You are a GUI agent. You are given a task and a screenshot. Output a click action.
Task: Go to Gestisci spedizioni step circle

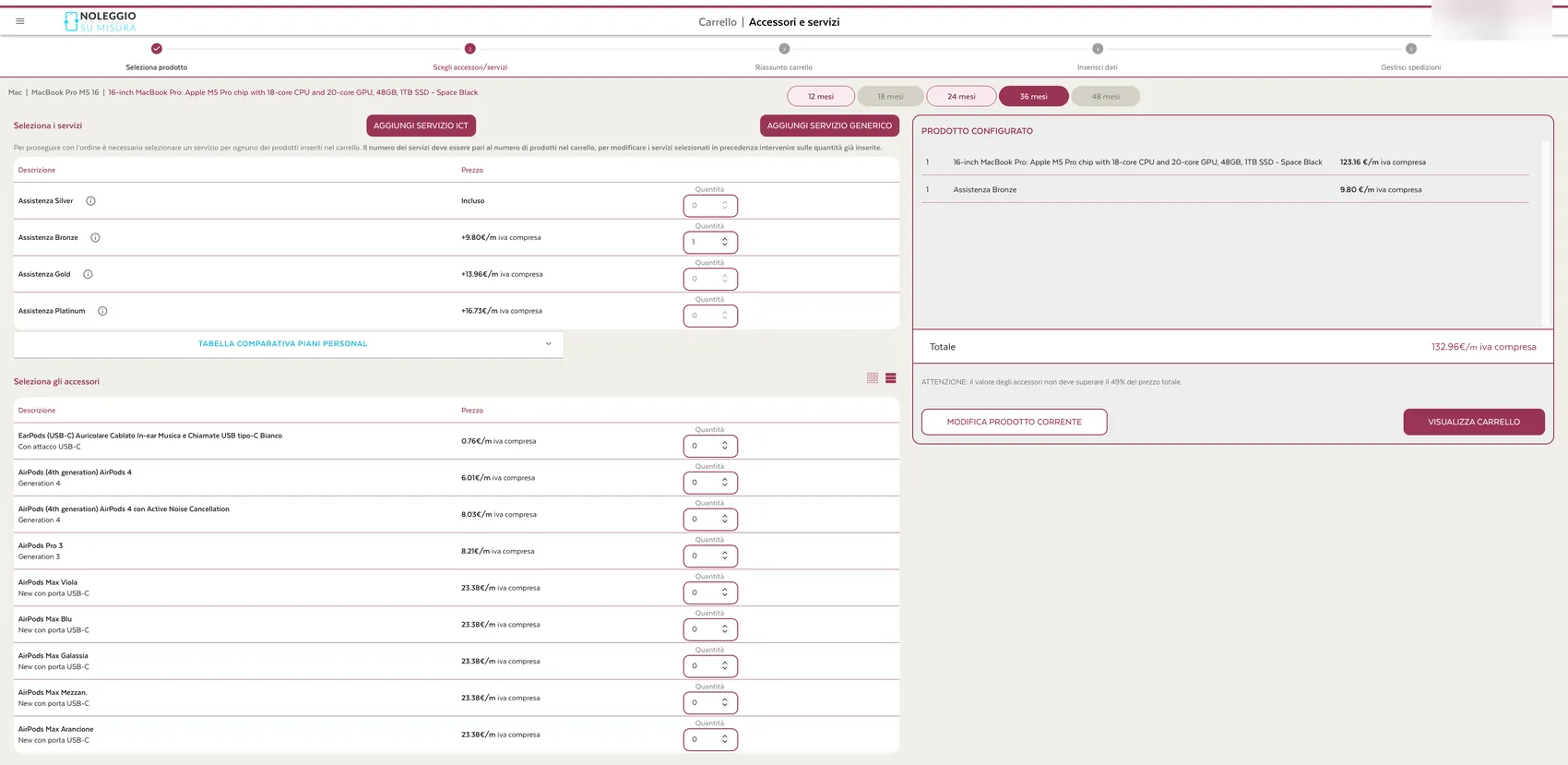[x=1411, y=49]
